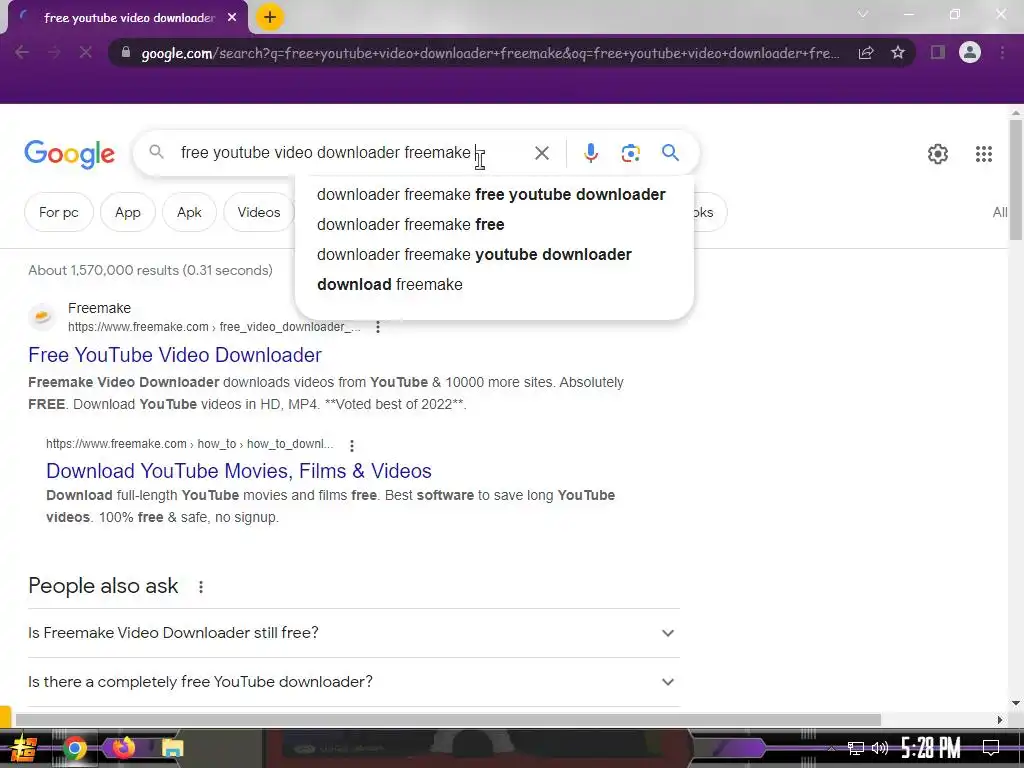The image size is (1024, 768).
Task: Open a new tab with plus button
Action: pos(270,17)
